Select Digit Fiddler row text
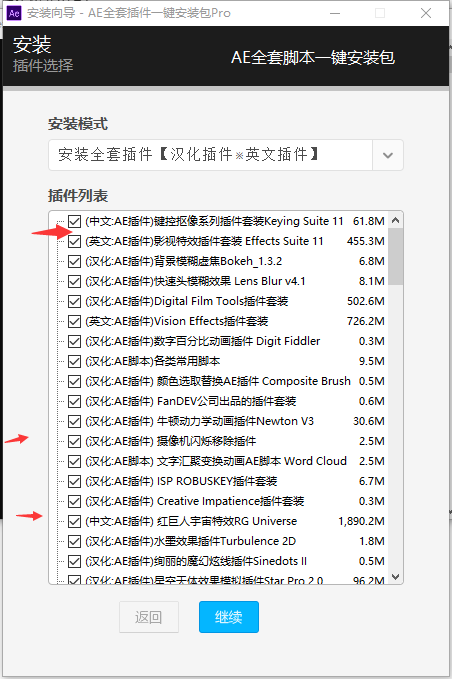This screenshot has height=679, width=452. click(x=203, y=341)
